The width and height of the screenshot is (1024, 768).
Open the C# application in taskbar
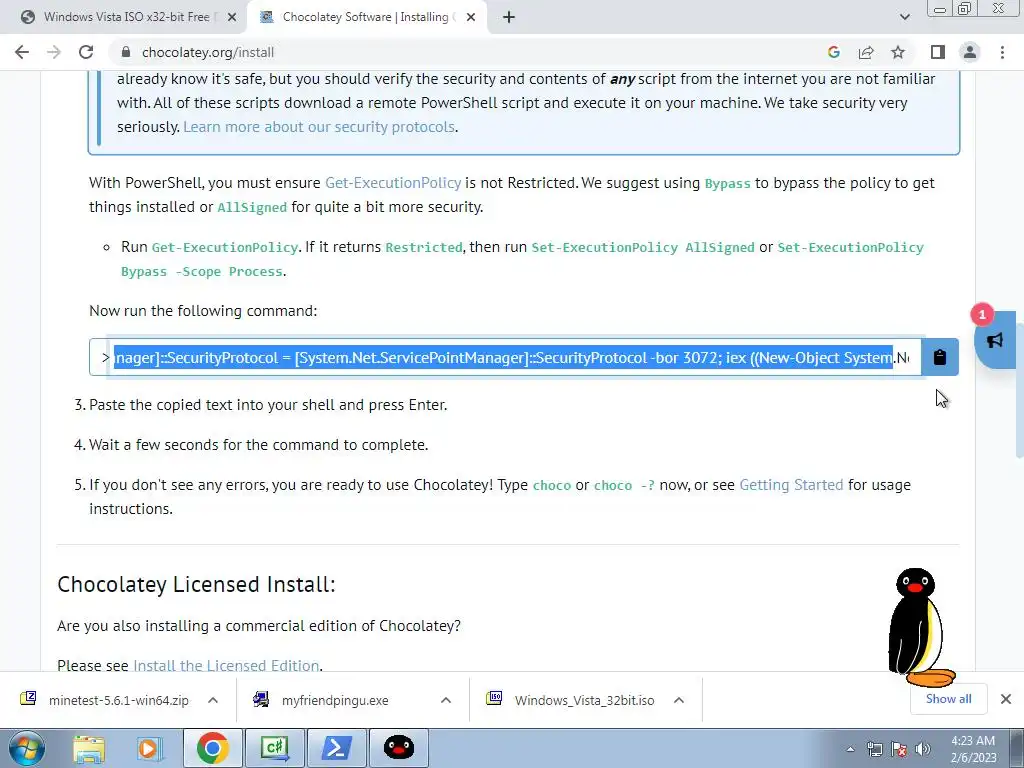[x=274, y=748]
